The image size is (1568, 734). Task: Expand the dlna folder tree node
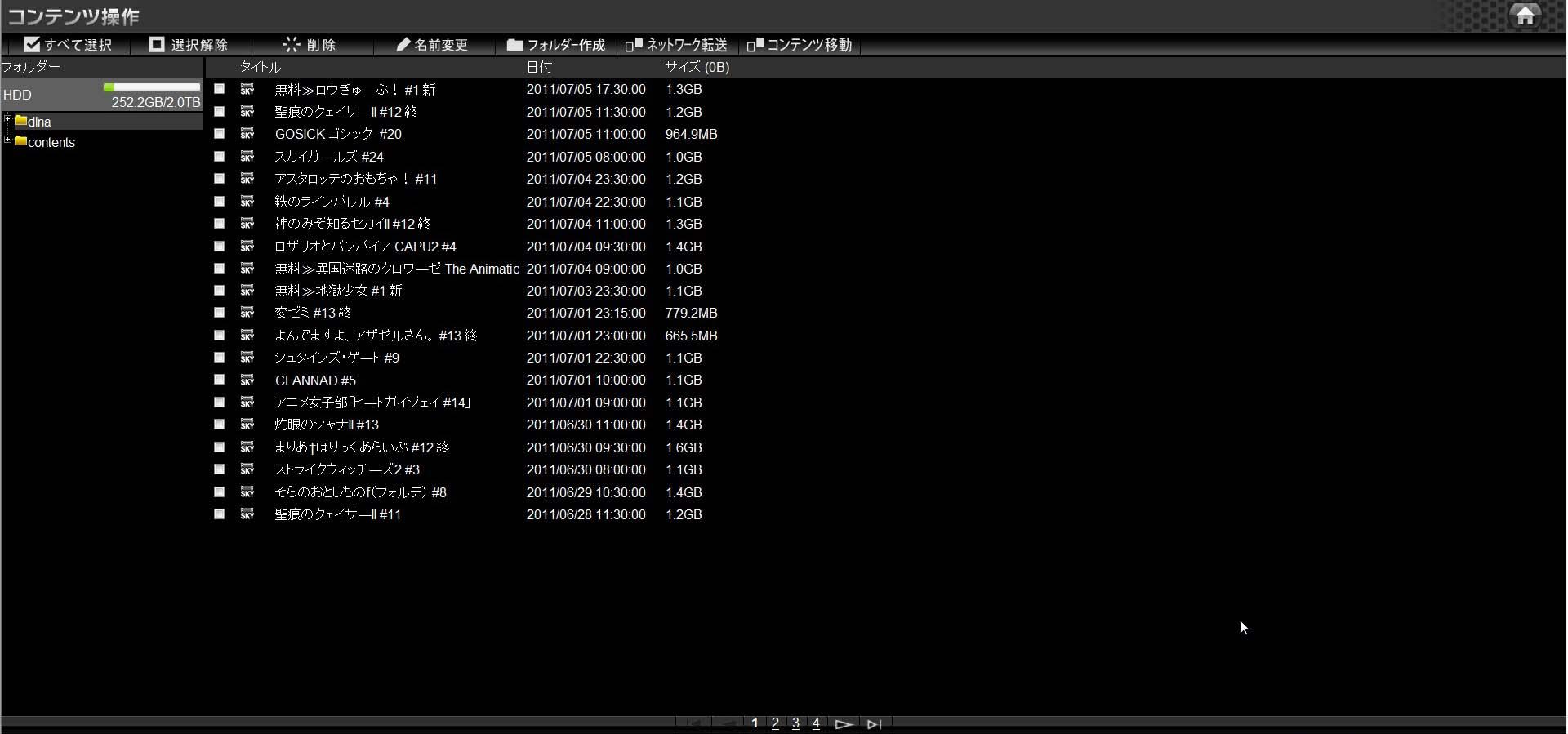point(8,120)
